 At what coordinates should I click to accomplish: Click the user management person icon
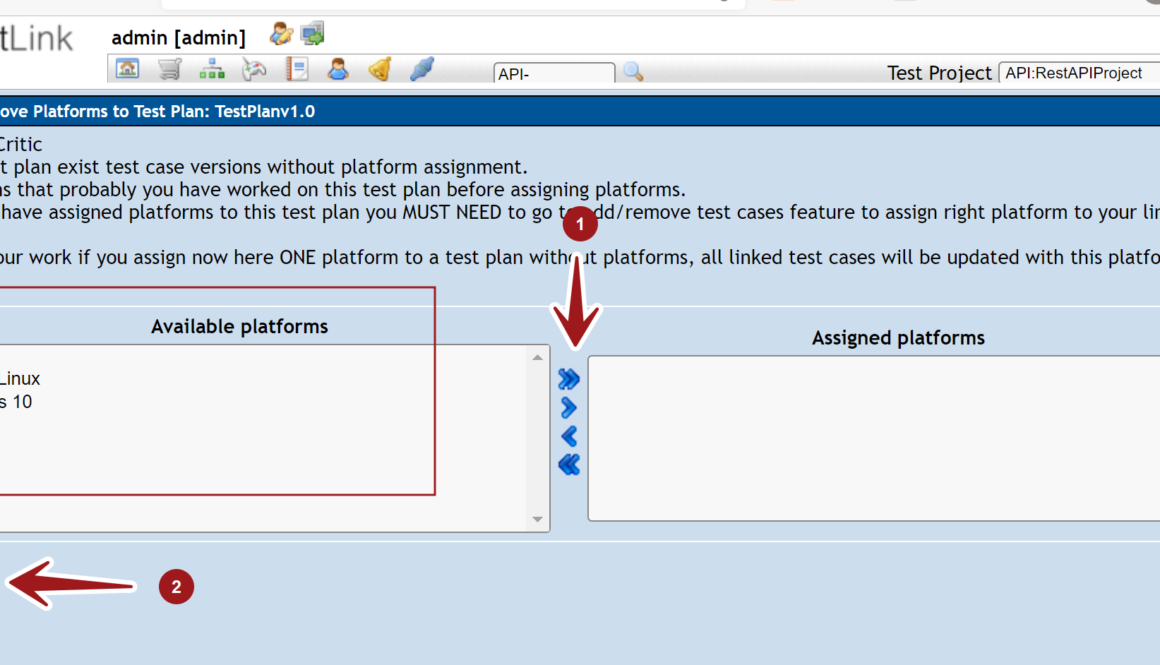(x=338, y=69)
